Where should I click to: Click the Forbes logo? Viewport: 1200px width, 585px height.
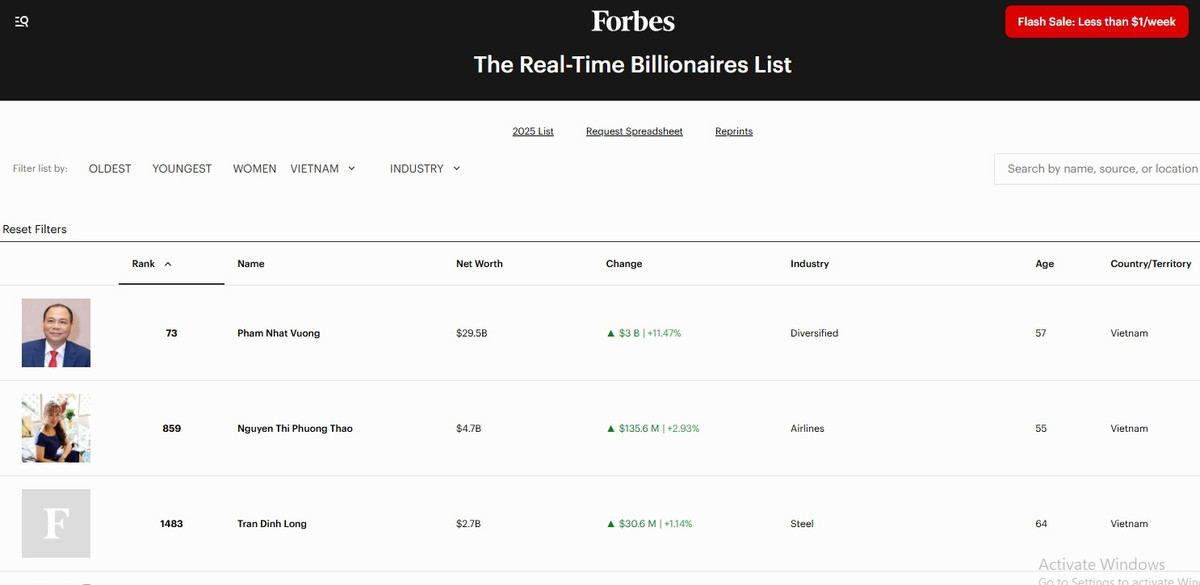tap(633, 21)
